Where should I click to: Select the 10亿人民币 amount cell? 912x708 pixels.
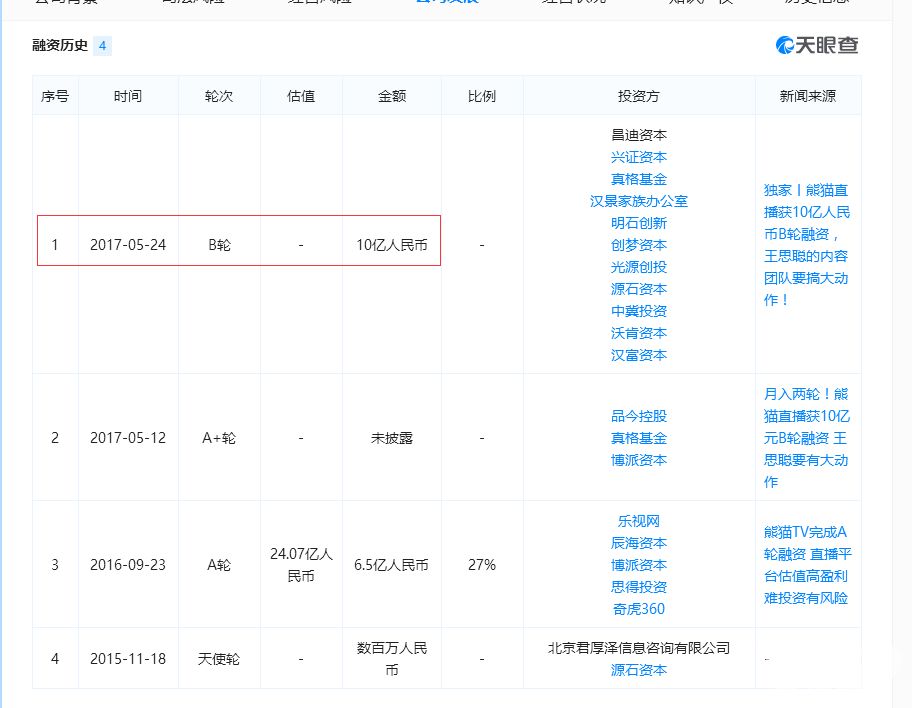click(x=391, y=245)
